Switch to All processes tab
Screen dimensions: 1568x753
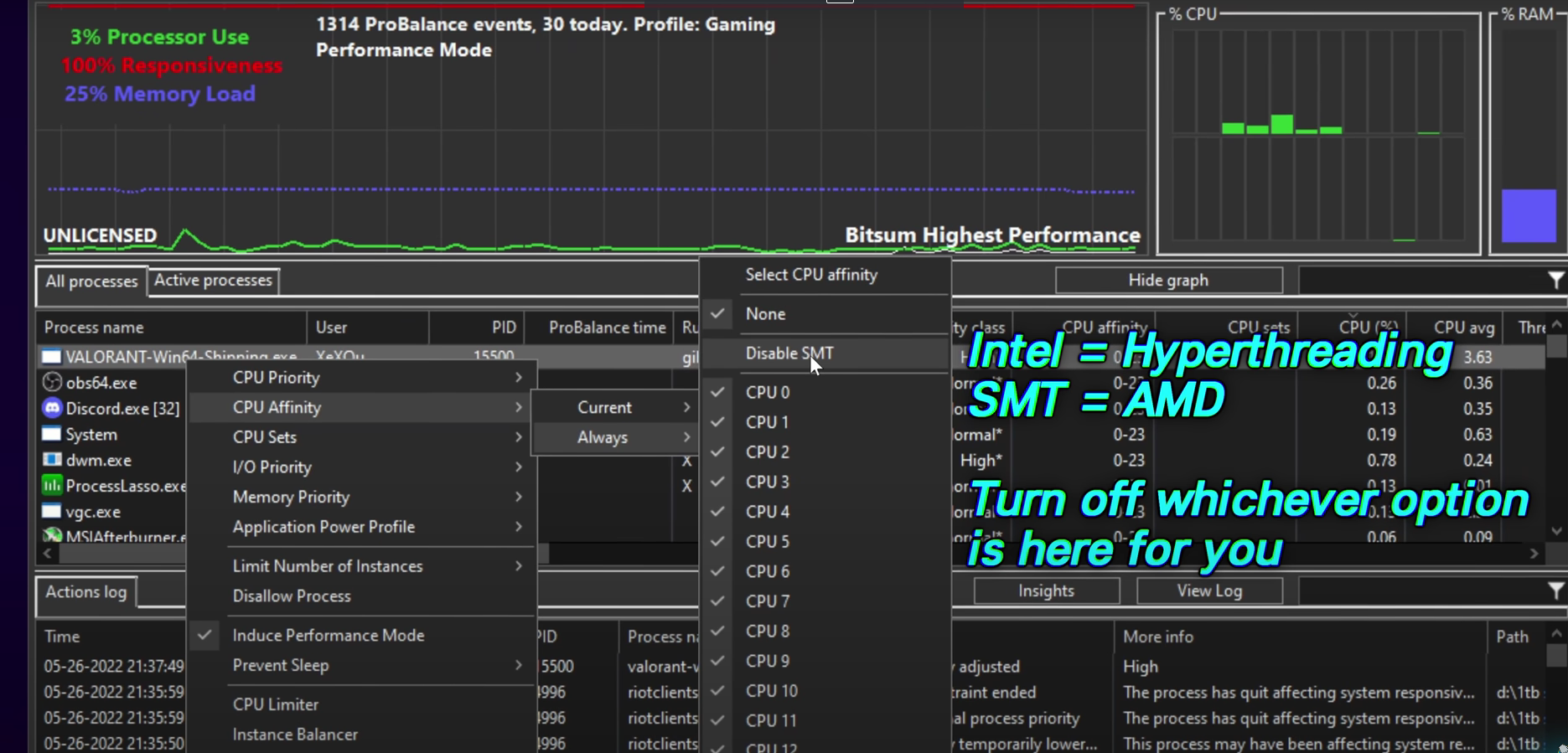point(91,281)
